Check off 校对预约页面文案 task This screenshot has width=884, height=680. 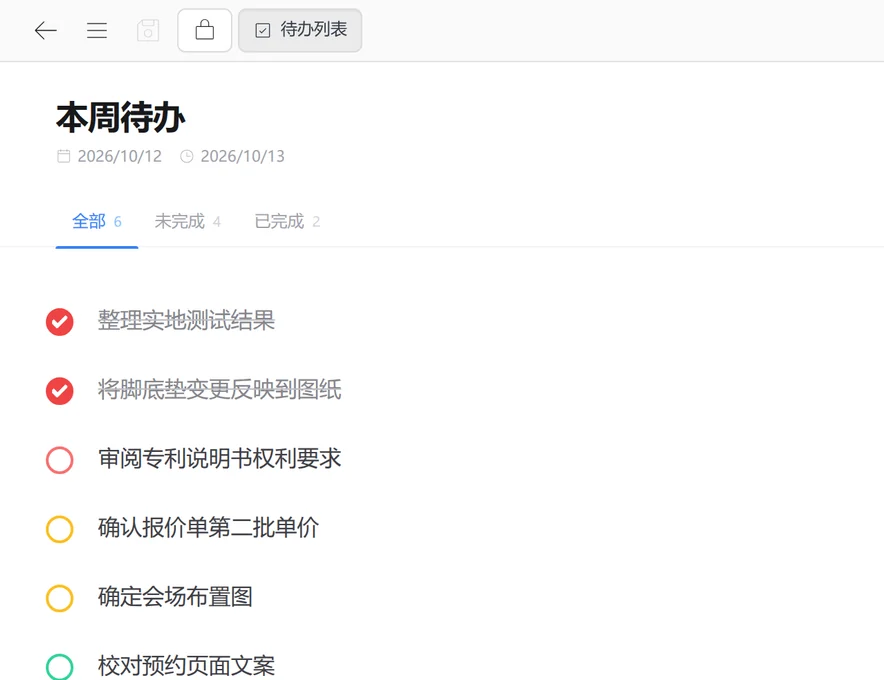pos(60,666)
